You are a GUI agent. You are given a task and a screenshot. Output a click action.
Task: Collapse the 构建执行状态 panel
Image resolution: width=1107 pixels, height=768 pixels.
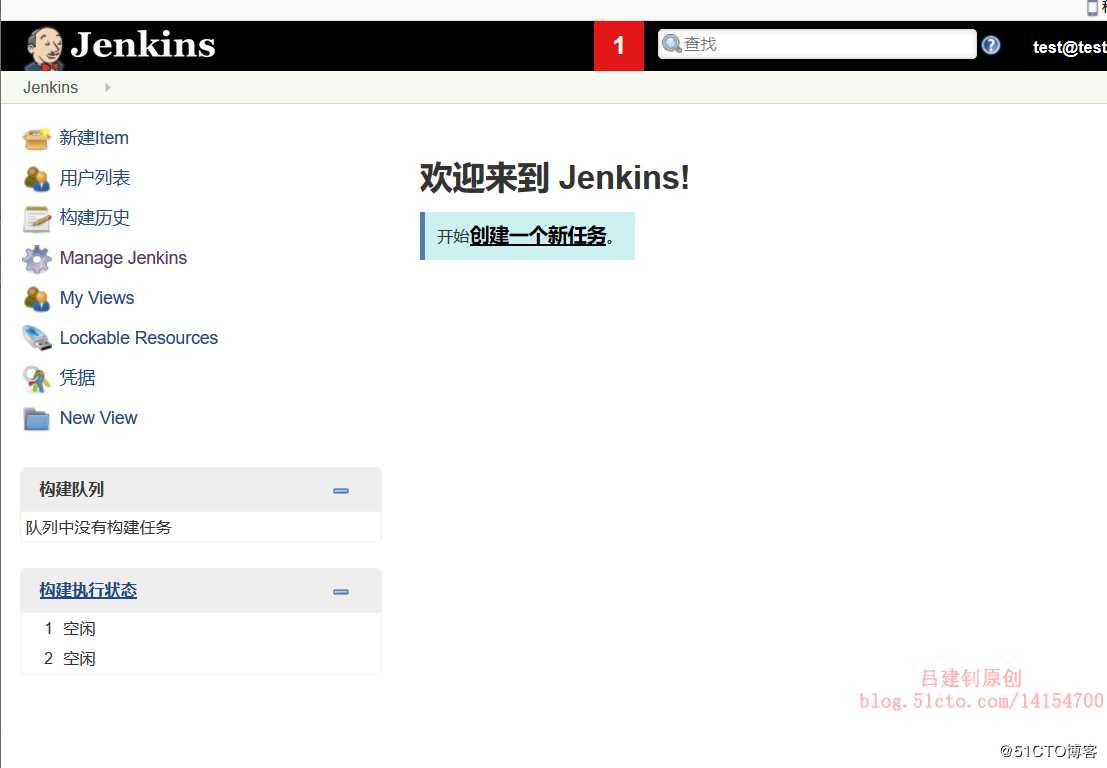click(x=341, y=592)
